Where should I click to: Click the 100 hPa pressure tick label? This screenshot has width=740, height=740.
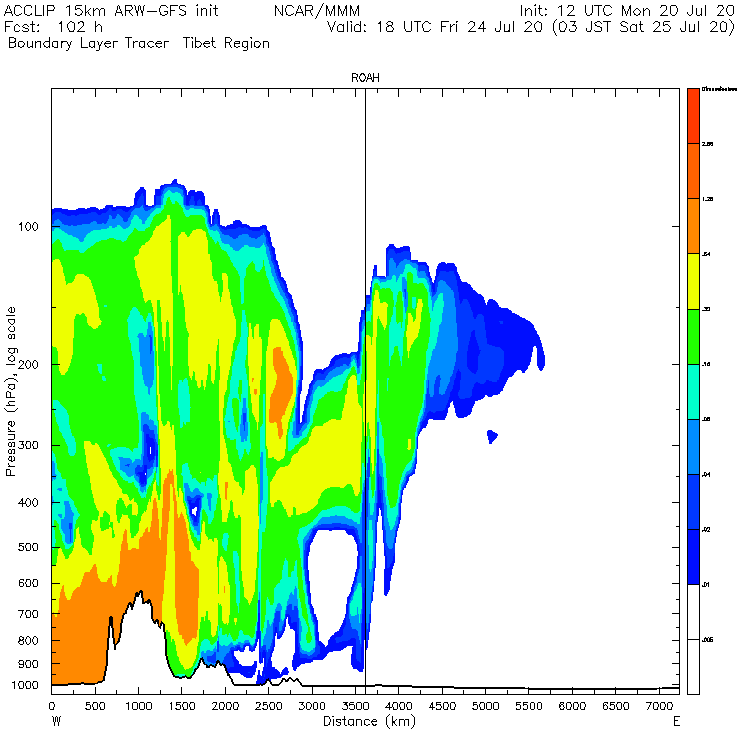(x=28, y=227)
